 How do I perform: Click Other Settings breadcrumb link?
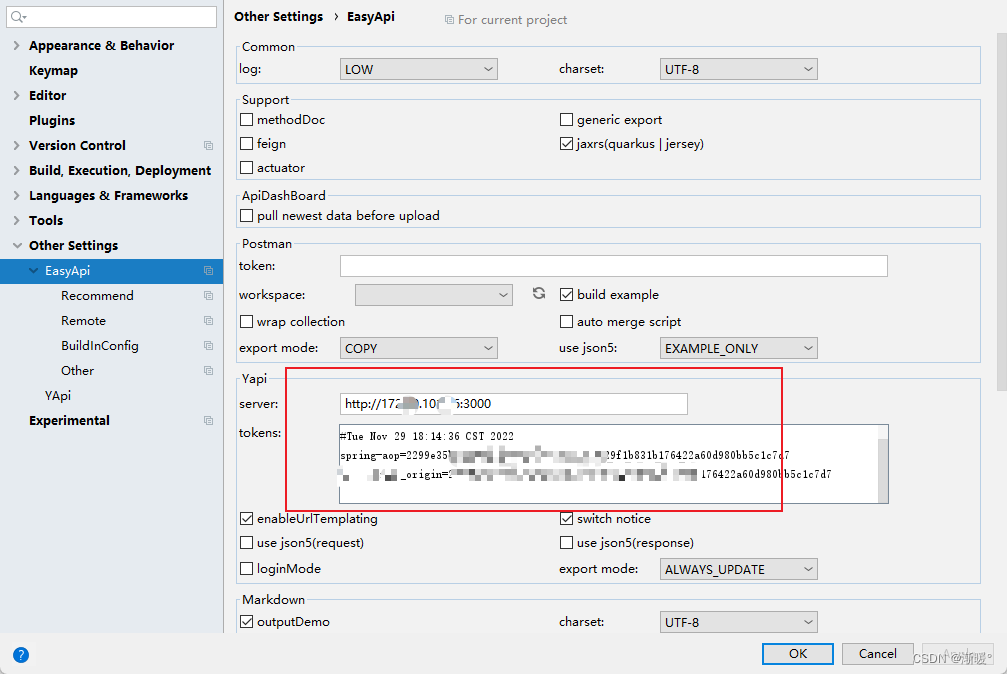(x=279, y=17)
